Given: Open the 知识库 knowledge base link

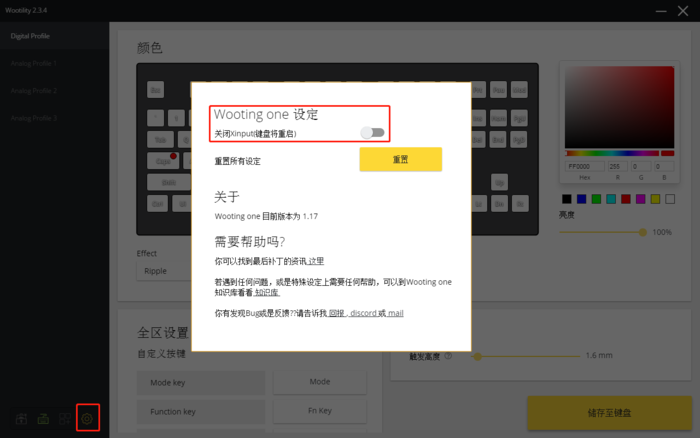Looking at the screenshot, I should (x=267, y=292).
